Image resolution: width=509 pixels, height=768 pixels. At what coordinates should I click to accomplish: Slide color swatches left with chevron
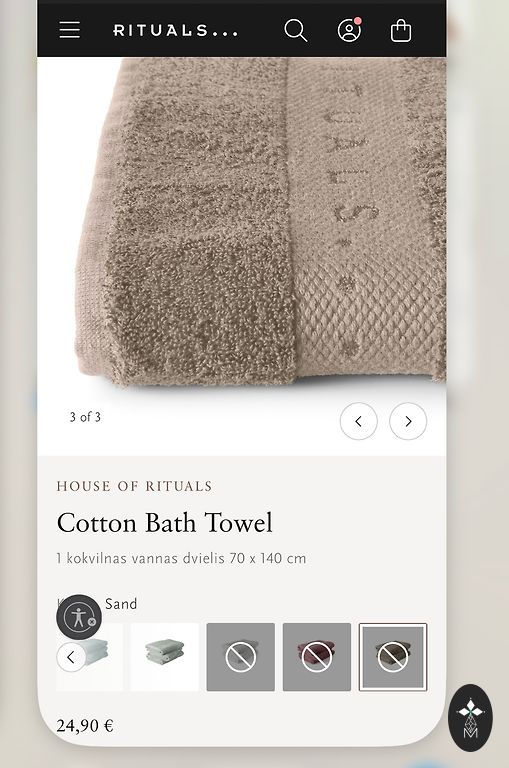coord(71,657)
